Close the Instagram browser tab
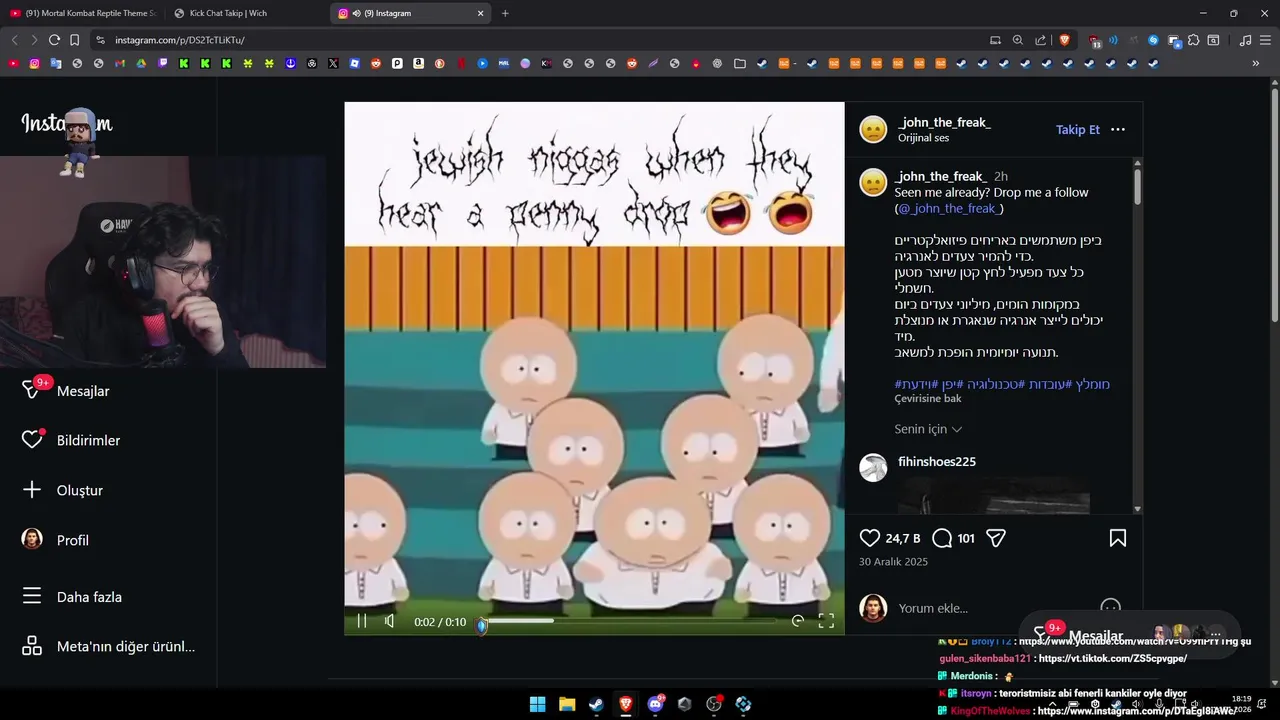Image resolution: width=1280 pixels, height=720 pixels. tap(480, 13)
